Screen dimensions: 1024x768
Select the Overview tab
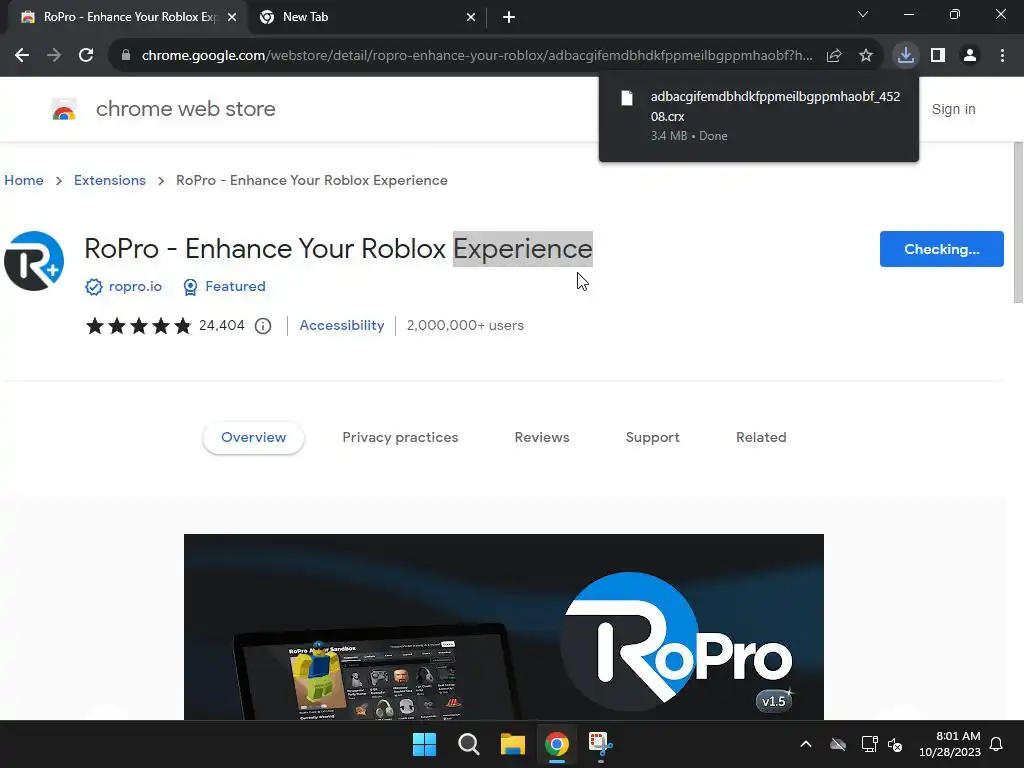coord(253,438)
